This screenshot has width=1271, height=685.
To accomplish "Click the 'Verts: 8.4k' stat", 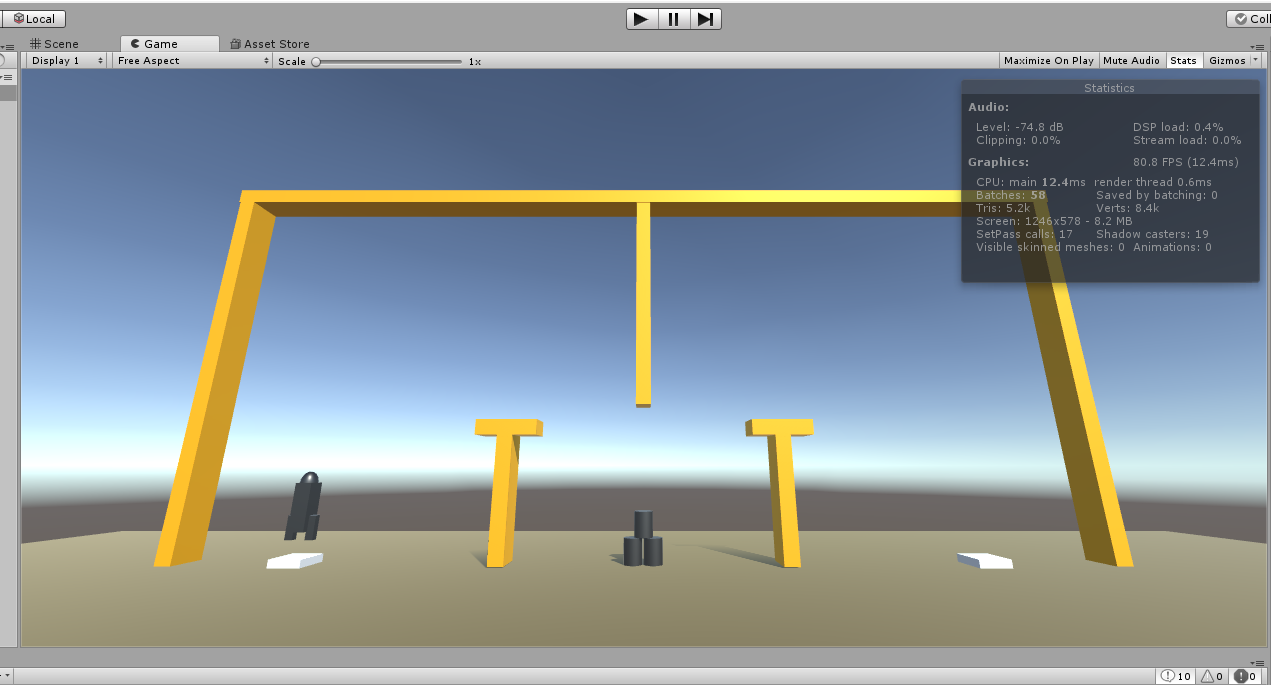I will pos(1127,208).
